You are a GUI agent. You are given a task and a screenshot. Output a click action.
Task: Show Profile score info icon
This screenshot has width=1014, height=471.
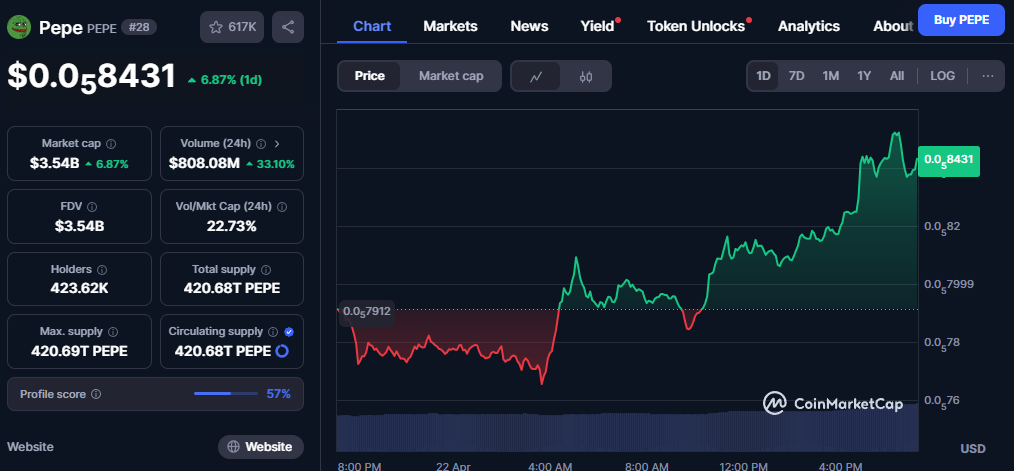point(96,394)
